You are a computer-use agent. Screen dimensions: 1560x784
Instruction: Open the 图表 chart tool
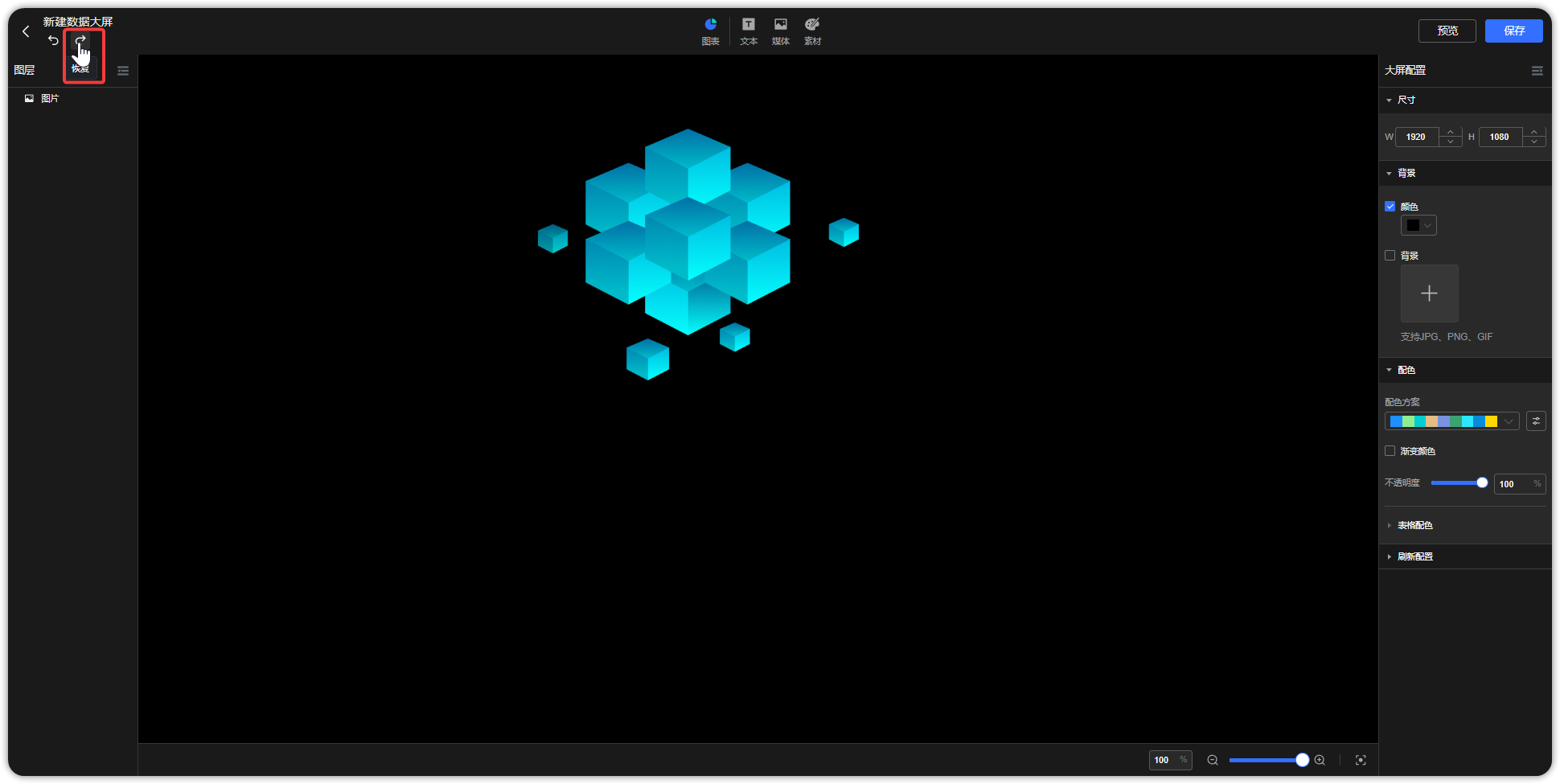[710, 31]
